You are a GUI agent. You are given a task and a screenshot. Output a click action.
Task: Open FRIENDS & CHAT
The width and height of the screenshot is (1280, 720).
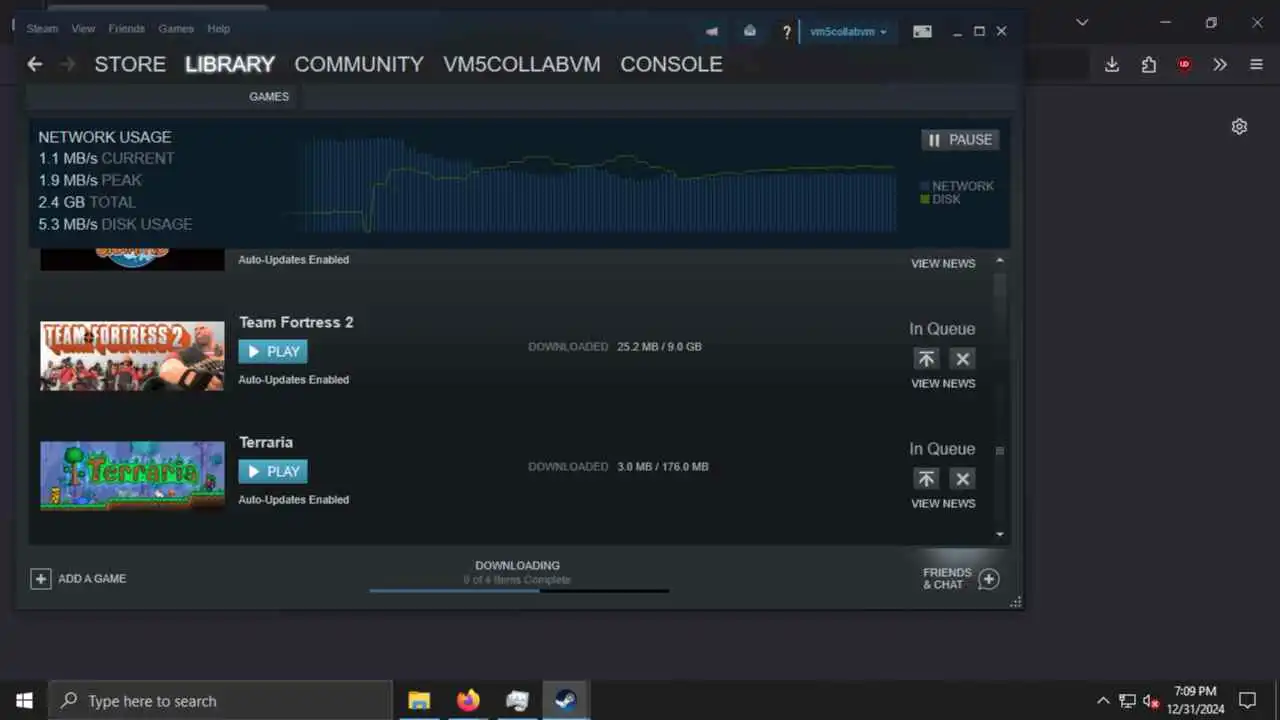coord(947,579)
